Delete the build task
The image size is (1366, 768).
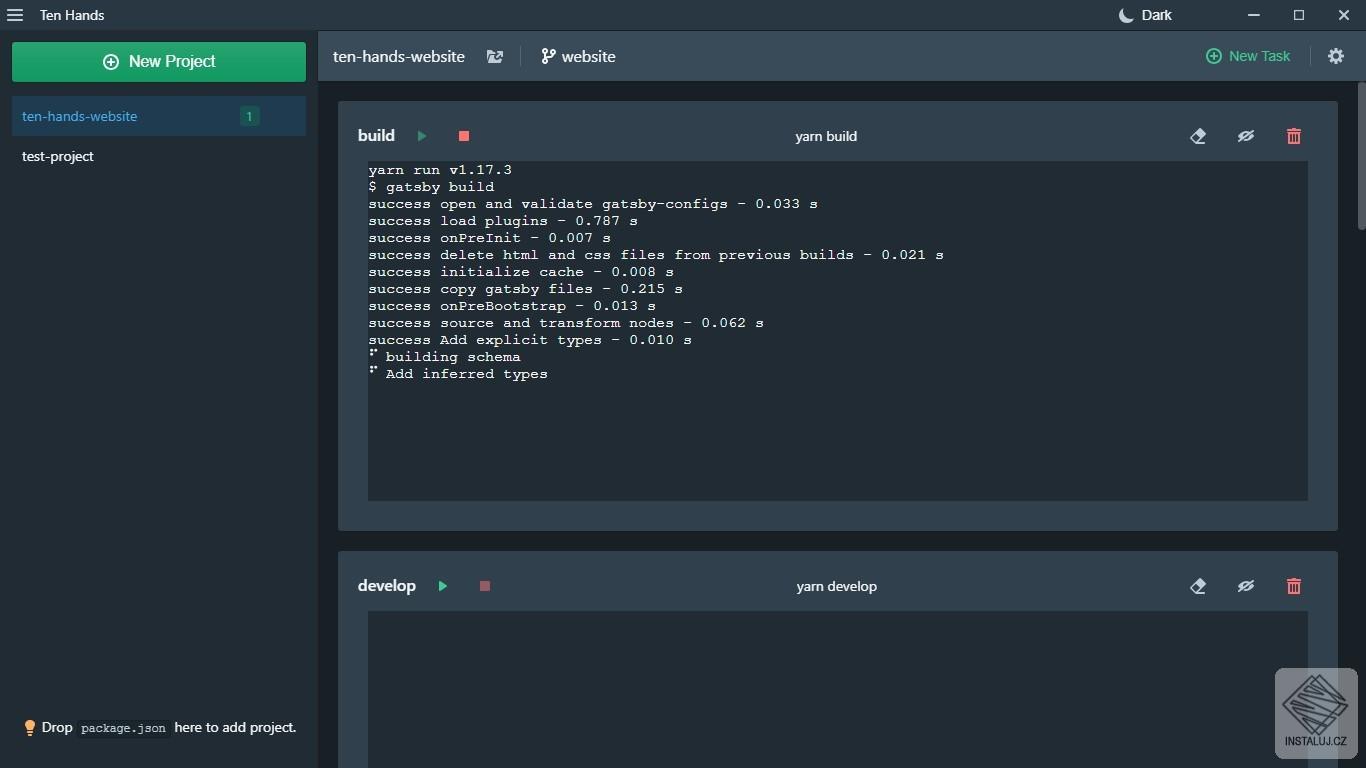(1294, 136)
